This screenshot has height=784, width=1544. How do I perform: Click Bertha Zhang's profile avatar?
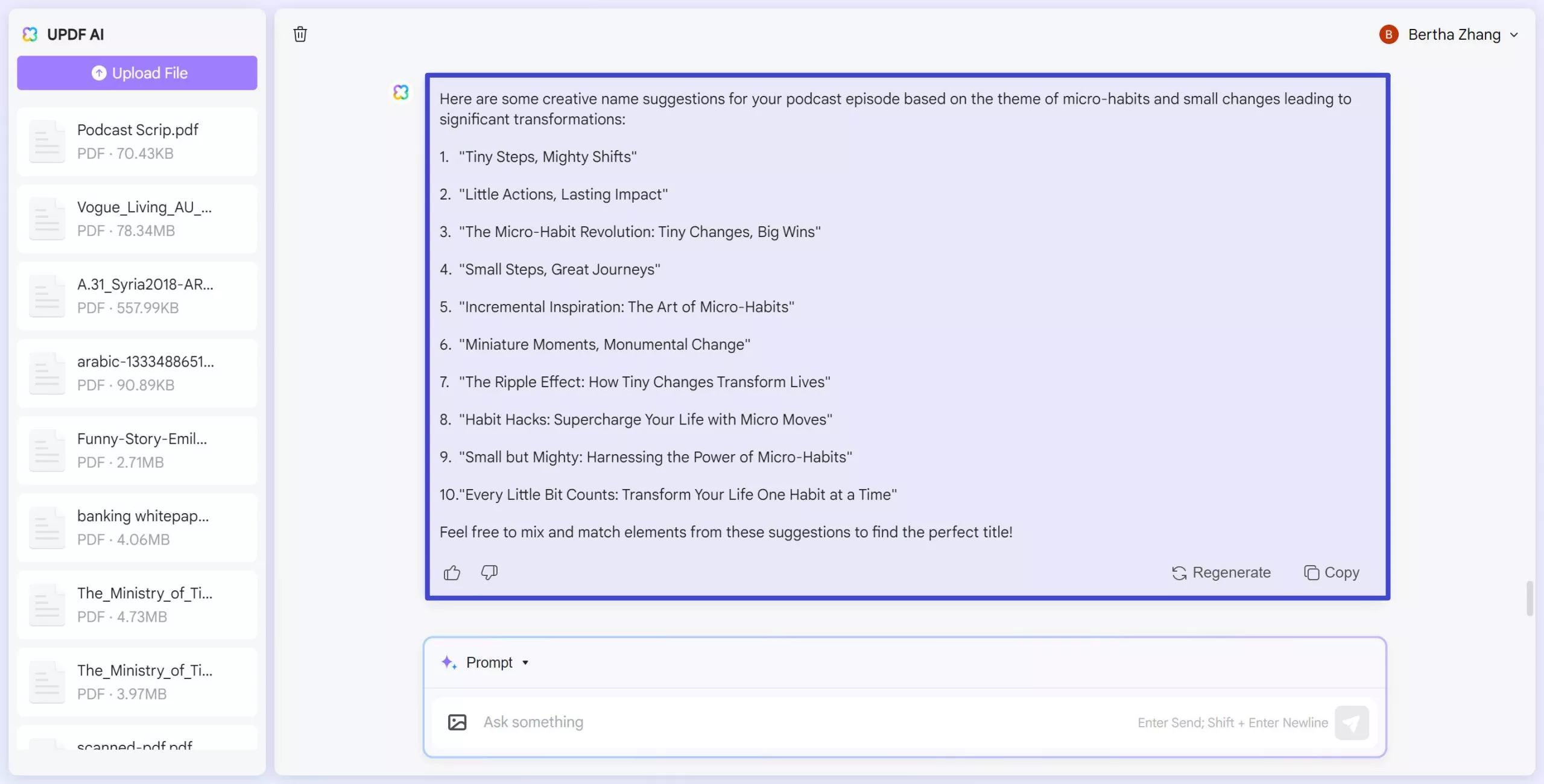click(x=1388, y=34)
